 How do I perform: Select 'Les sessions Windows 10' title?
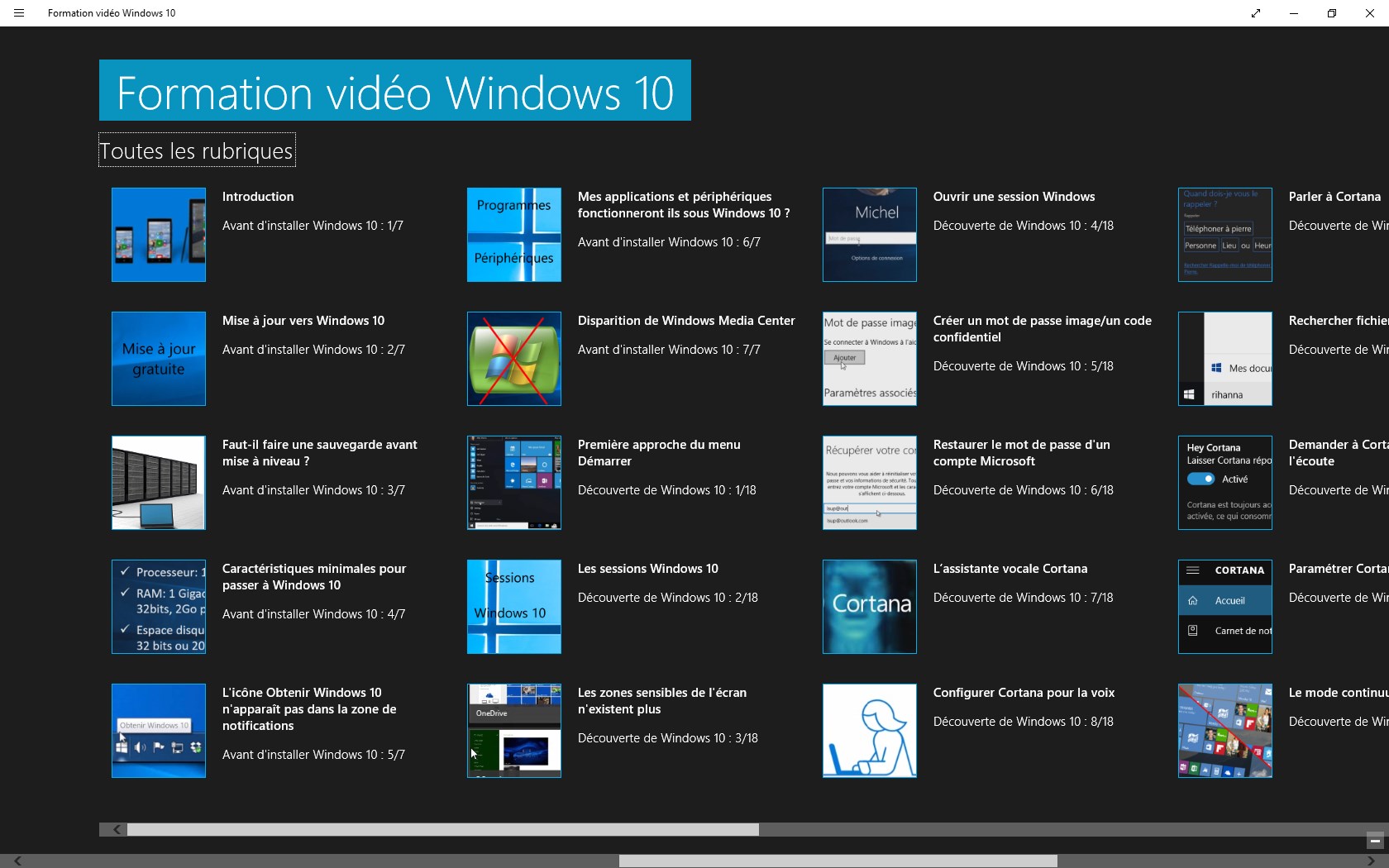[648, 569]
